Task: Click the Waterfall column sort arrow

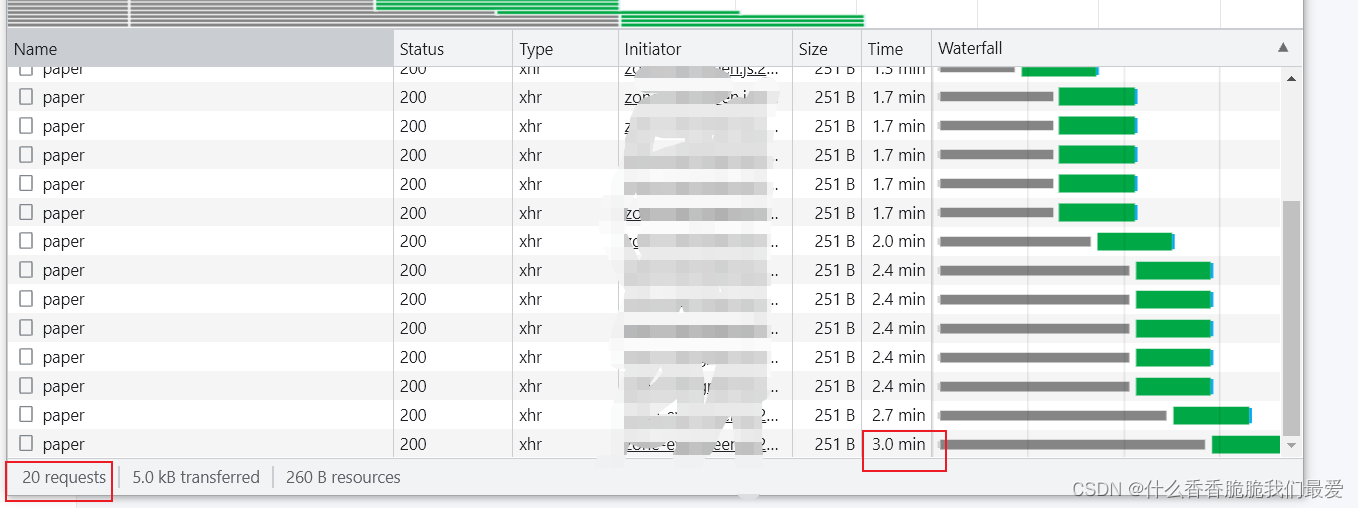Action: tap(1283, 48)
